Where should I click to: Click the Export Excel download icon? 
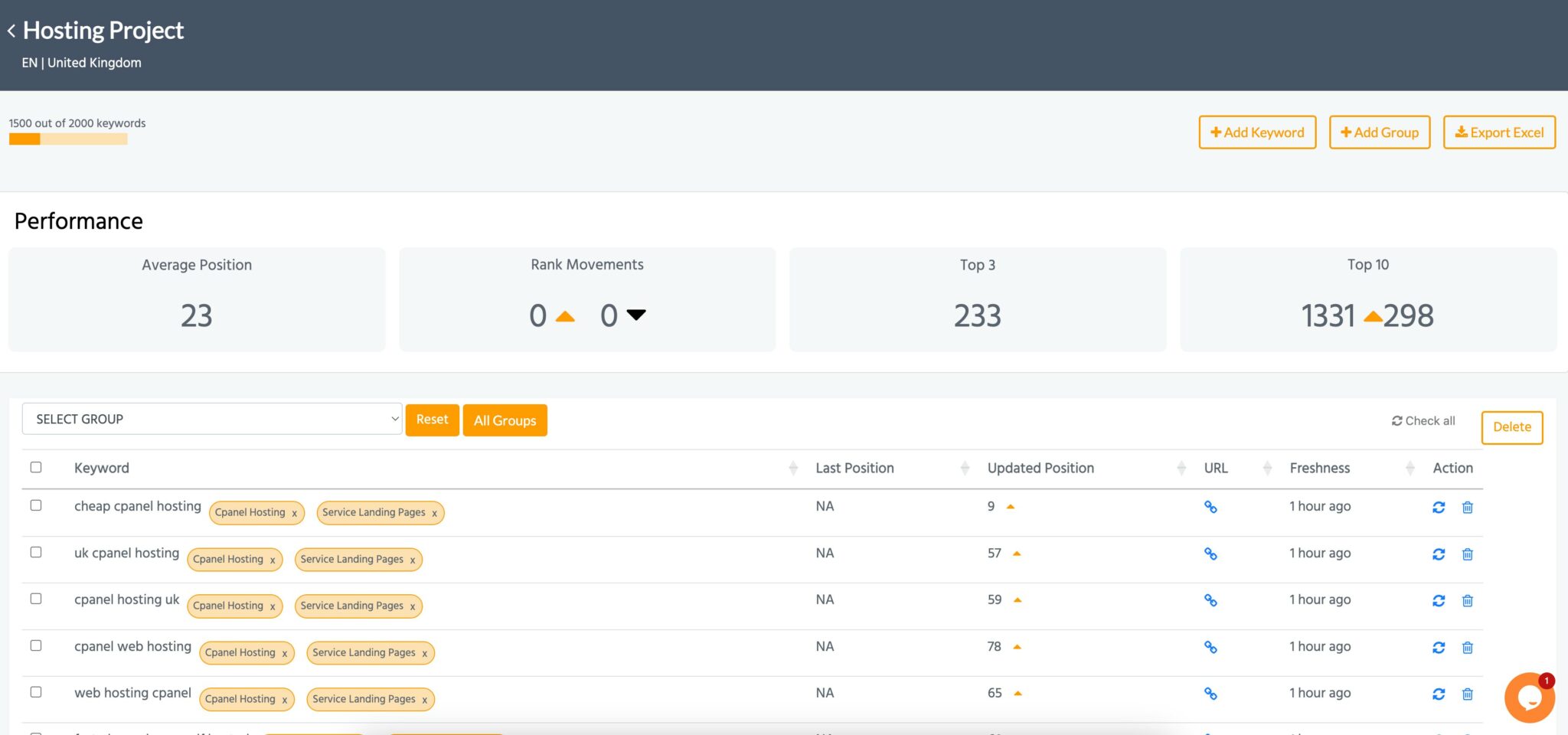pyautogui.click(x=1462, y=132)
